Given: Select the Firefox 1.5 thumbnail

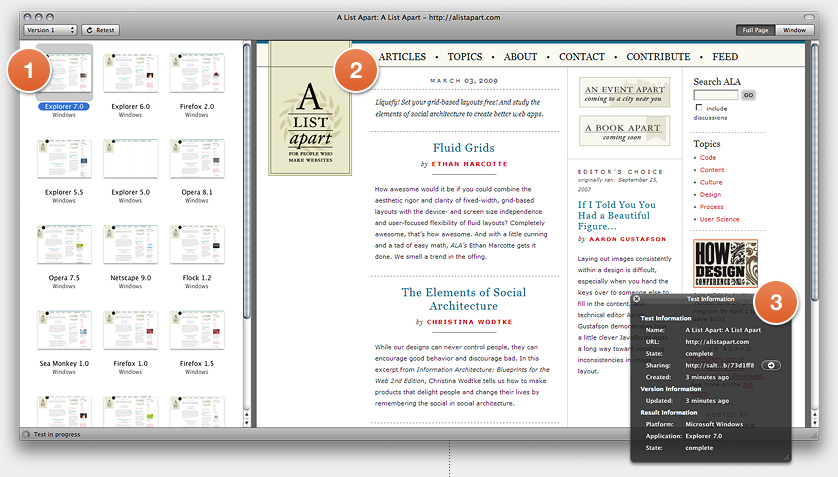Looking at the screenshot, I should click(x=197, y=330).
